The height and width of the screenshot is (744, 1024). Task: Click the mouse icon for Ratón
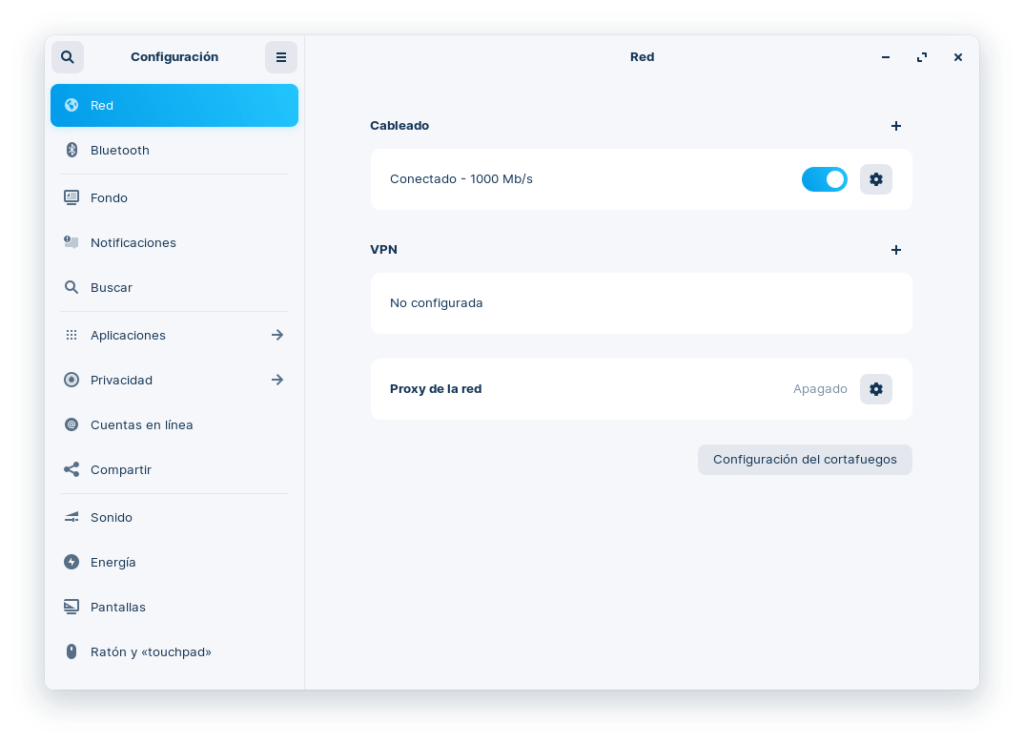[71, 652]
